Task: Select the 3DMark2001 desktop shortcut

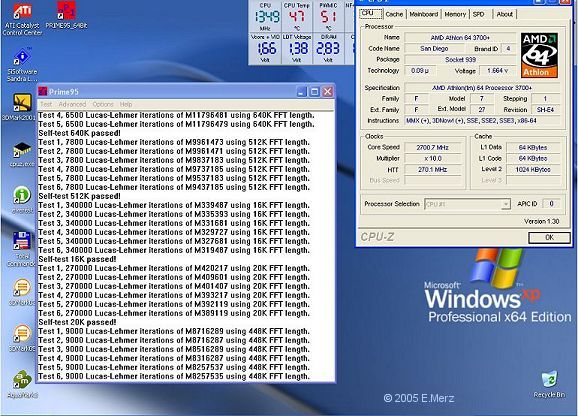Action: [x=21, y=107]
